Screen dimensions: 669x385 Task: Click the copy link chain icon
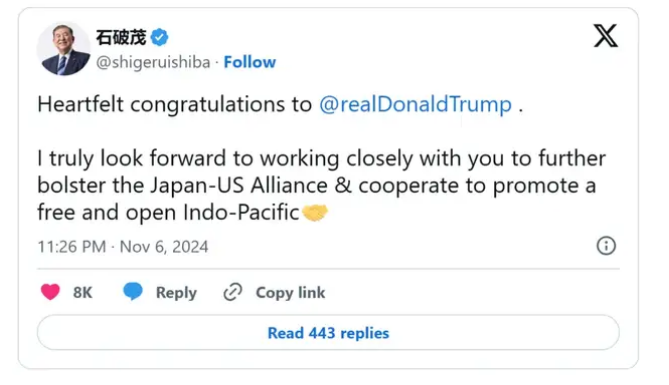click(x=233, y=292)
